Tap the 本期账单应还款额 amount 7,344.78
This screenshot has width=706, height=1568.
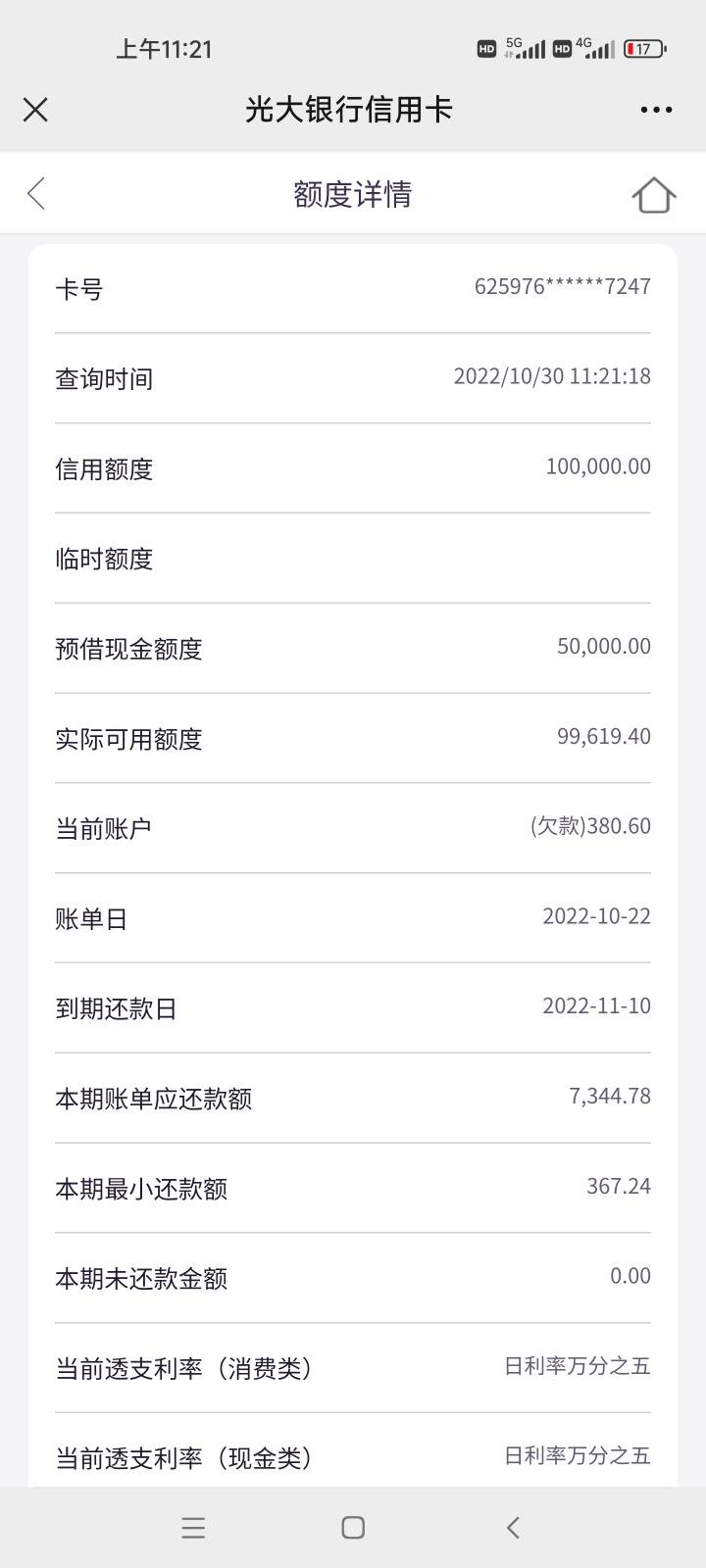pos(610,1096)
